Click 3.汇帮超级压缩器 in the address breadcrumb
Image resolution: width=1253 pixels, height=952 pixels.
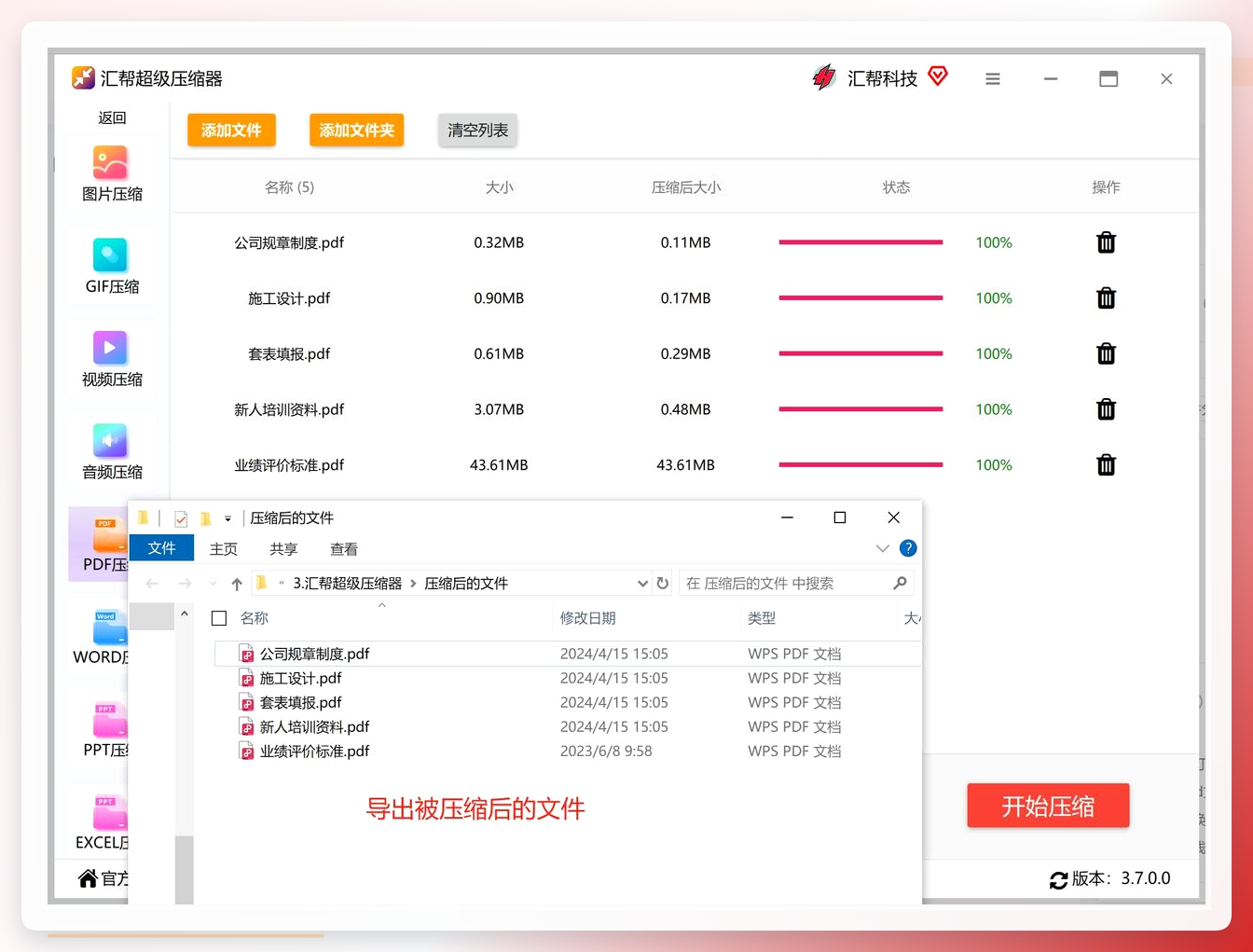(348, 584)
